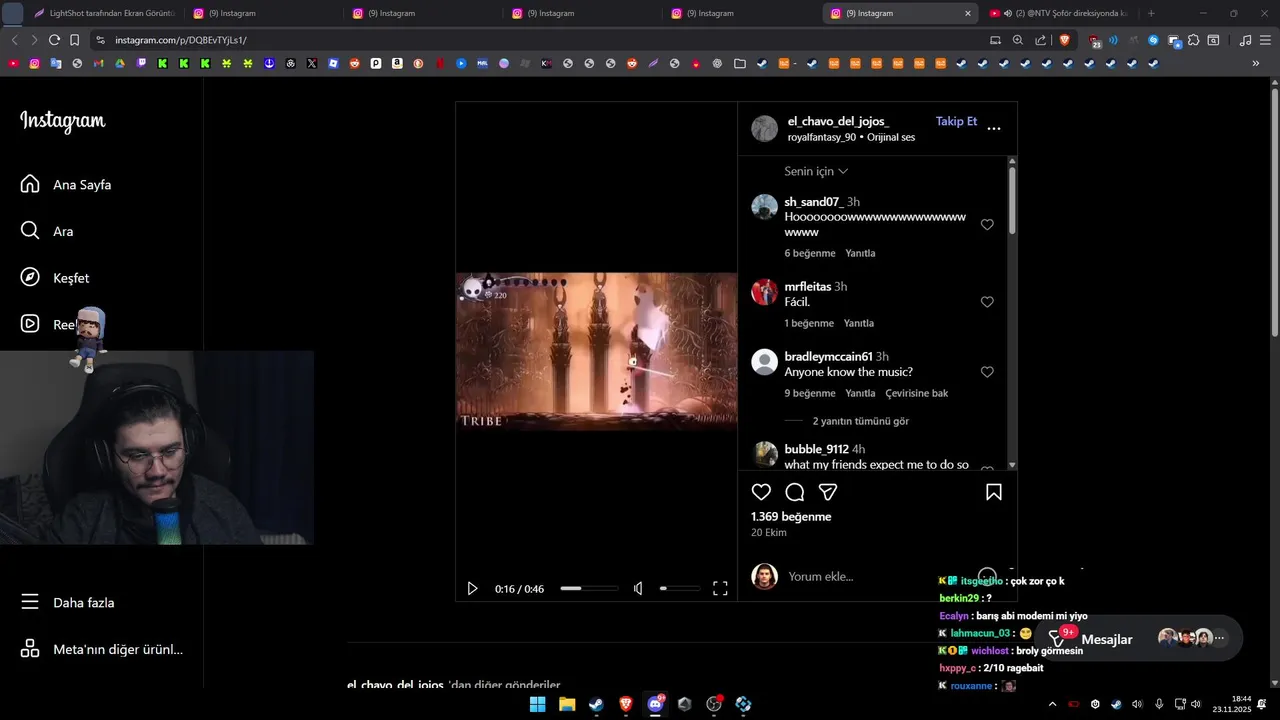Open the sh_sand07_ commenter profile
The width and height of the screenshot is (1280, 720).
pos(813,202)
